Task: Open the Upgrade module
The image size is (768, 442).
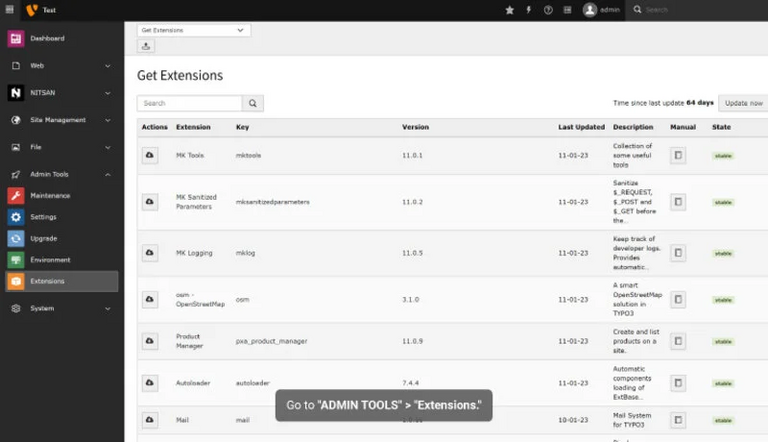Action: coord(61,238)
